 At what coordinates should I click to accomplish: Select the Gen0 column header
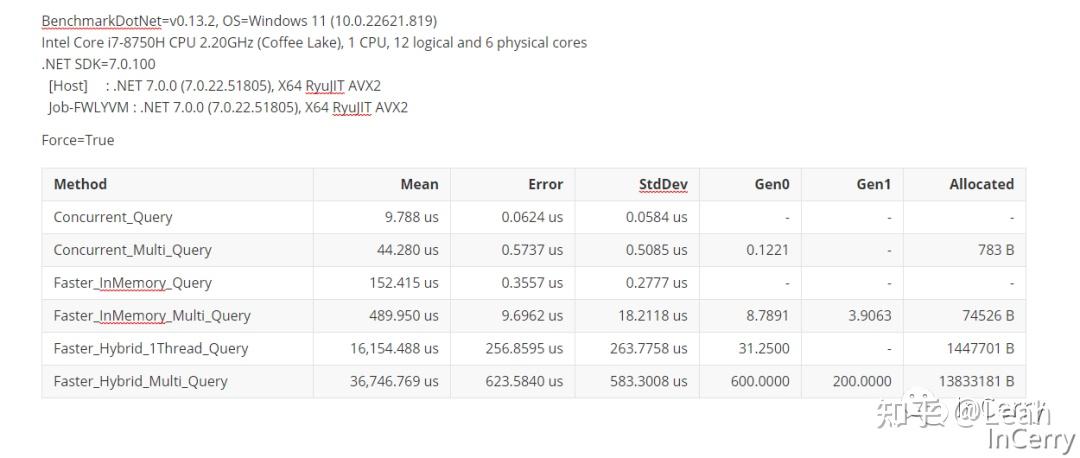pos(771,184)
